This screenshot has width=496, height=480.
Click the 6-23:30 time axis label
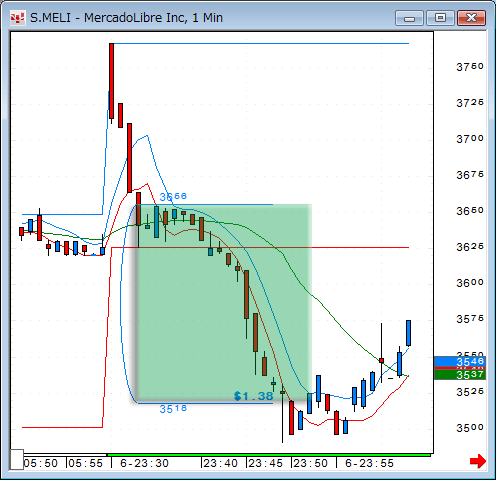point(144,463)
